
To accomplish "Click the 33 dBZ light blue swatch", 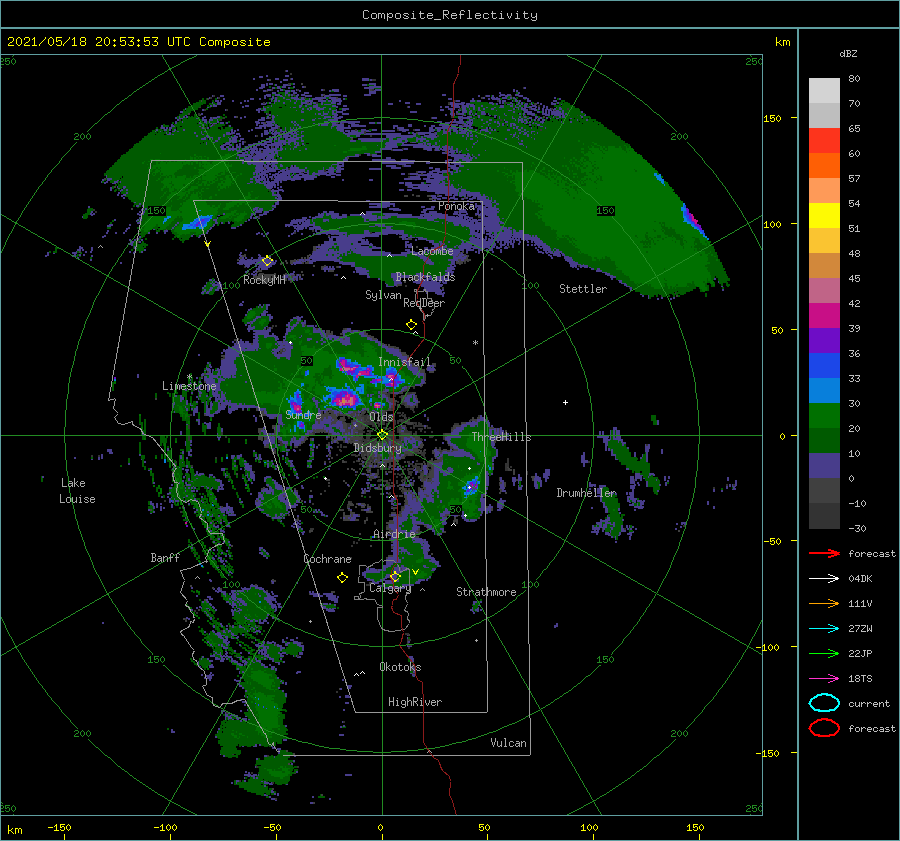I will tap(824, 390).
